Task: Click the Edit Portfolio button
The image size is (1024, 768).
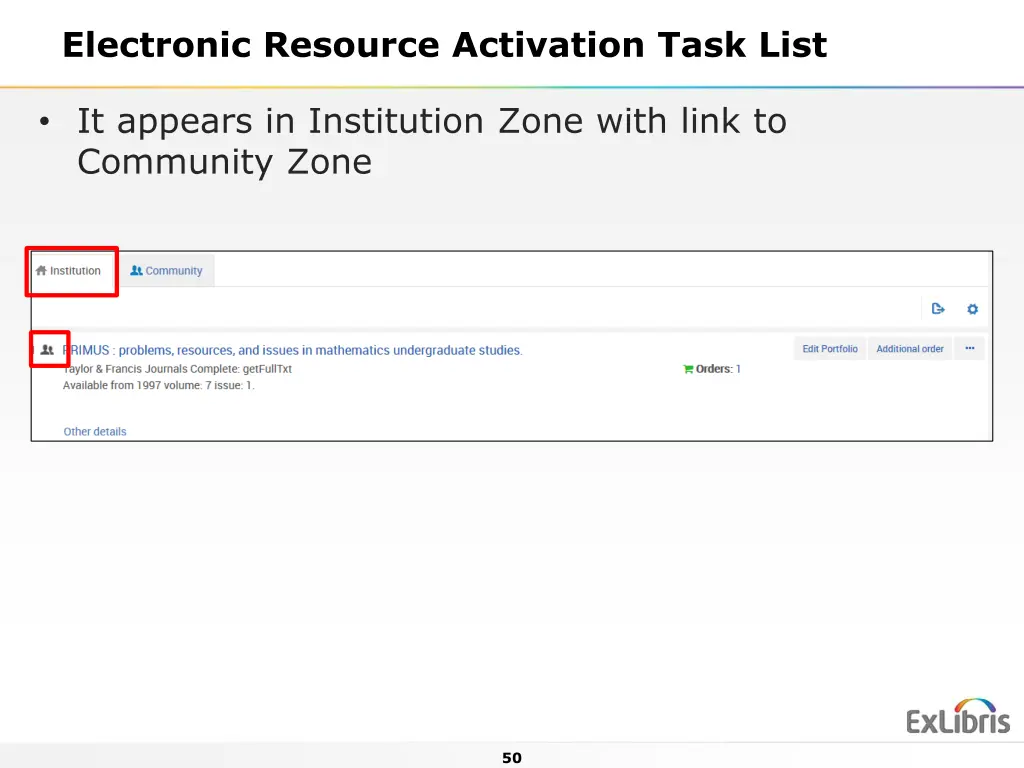Action: click(829, 349)
